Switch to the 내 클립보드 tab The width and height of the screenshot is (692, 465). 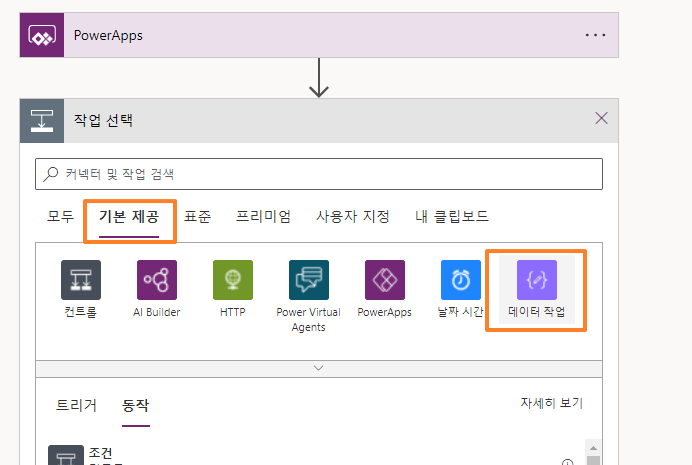pyautogui.click(x=451, y=217)
